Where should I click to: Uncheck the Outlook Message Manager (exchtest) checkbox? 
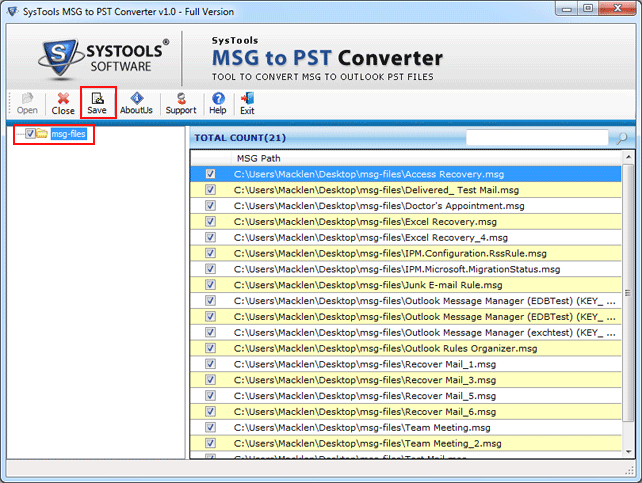click(x=210, y=332)
